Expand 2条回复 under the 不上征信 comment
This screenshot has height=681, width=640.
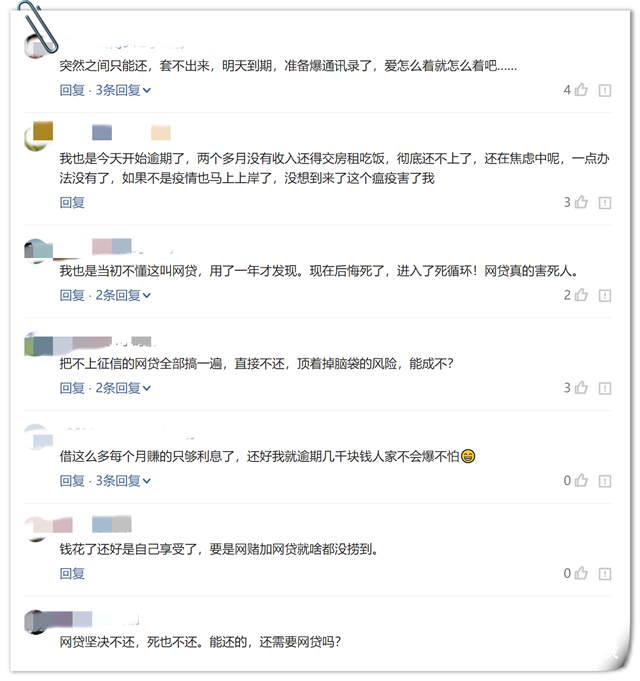tap(123, 387)
